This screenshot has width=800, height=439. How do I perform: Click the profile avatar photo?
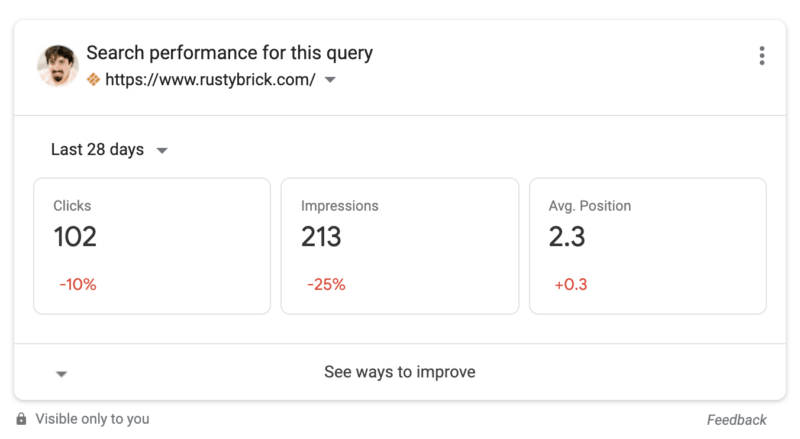58,65
